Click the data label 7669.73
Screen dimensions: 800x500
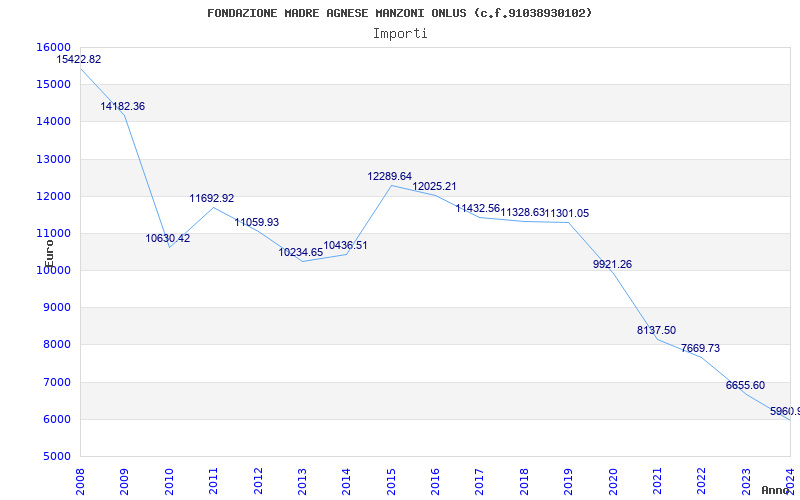(701, 348)
